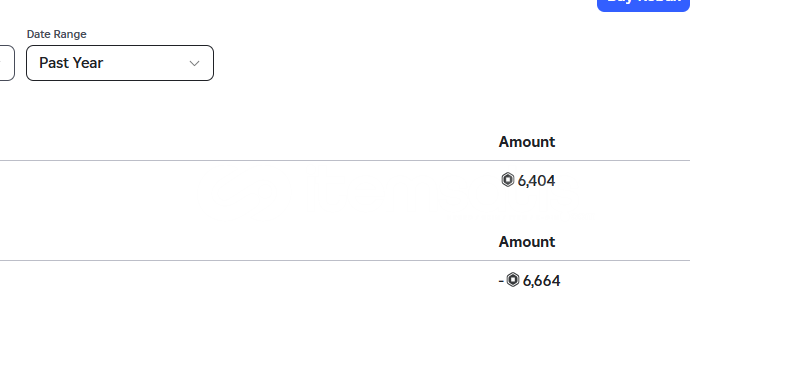Screen dimensions: 793x386
Task: Click the Robux icon beside 6,664
Action: tap(512, 280)
